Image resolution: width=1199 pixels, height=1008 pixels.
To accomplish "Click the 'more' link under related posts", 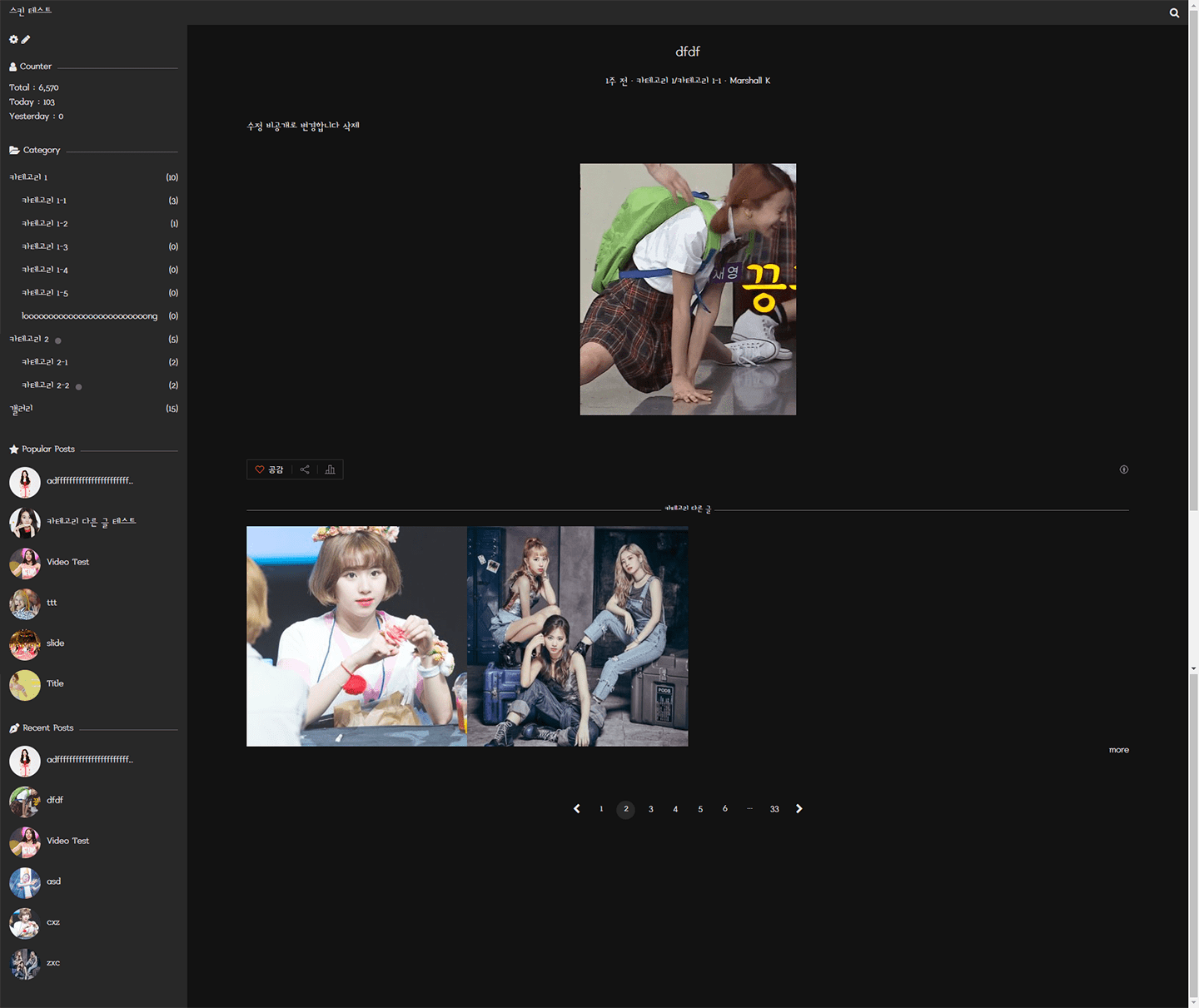I will click(1118, 750).
